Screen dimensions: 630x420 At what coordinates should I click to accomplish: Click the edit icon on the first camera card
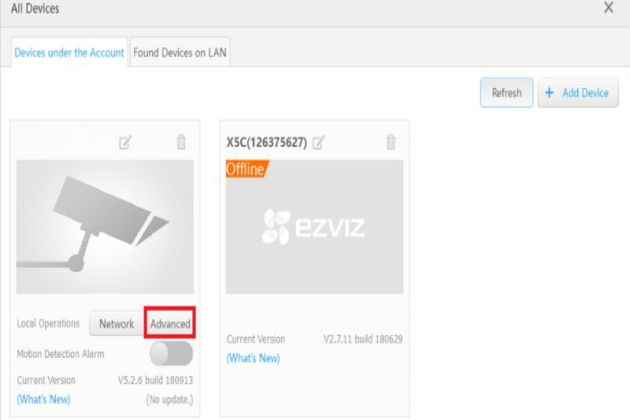coord(125,142)
